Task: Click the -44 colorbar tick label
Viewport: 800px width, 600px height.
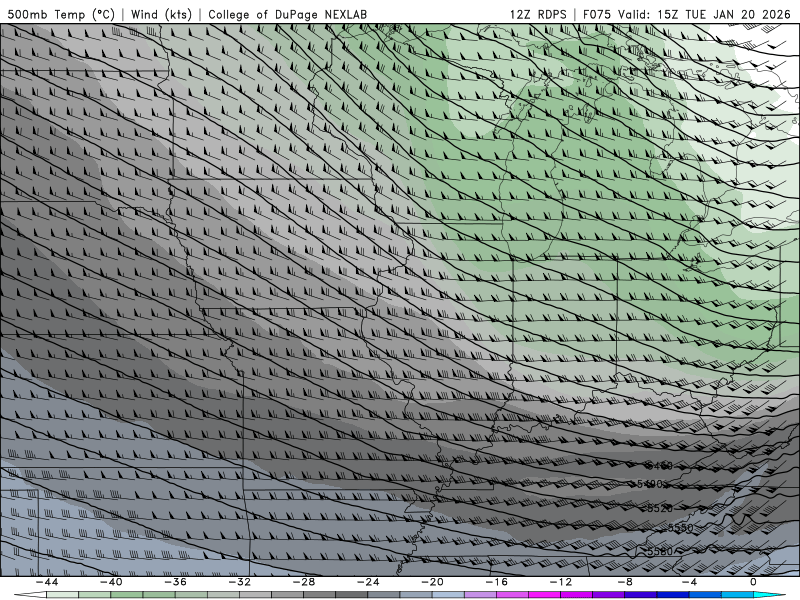Action: coord(46,582)
